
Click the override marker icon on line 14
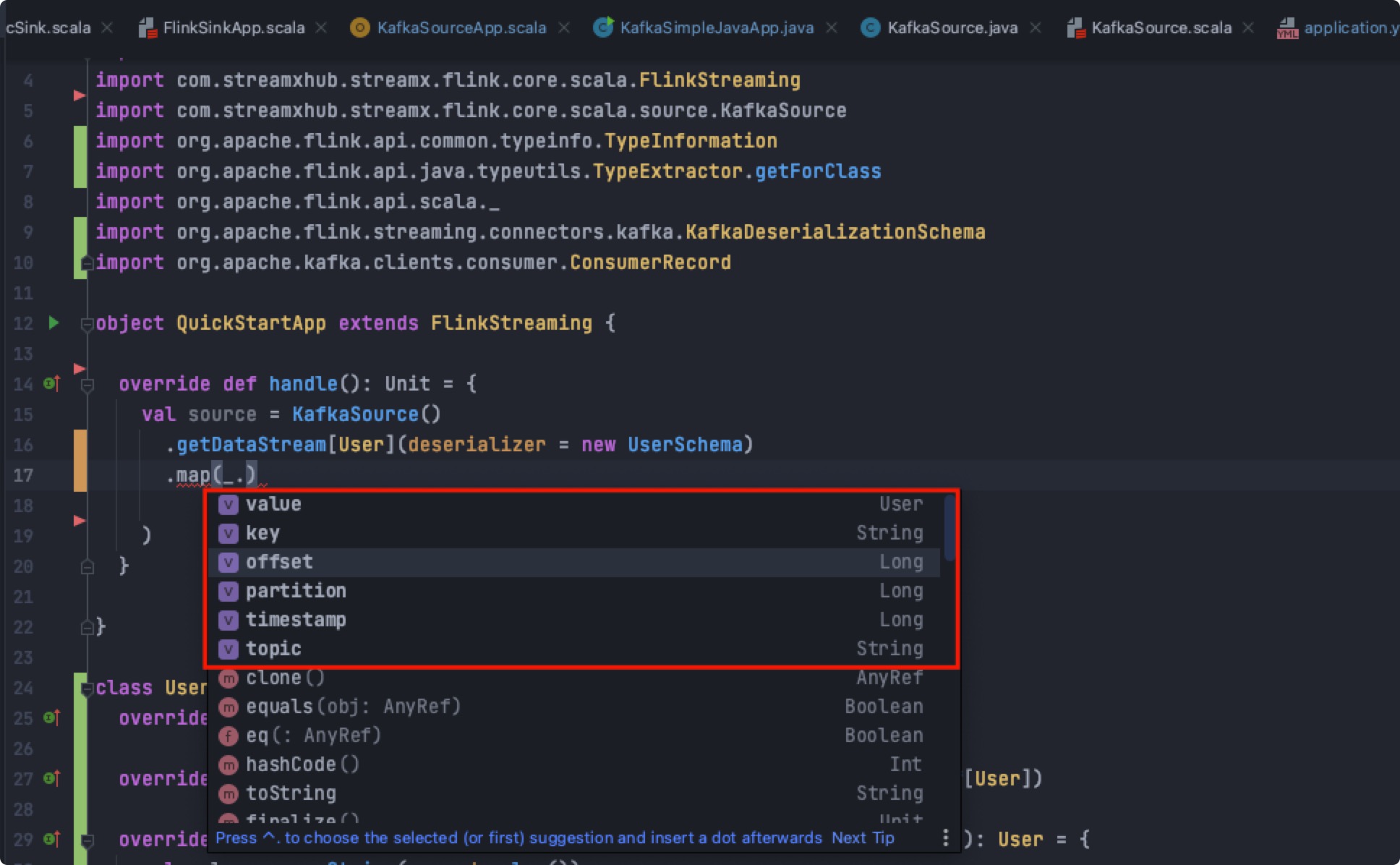tap(51, 383)
